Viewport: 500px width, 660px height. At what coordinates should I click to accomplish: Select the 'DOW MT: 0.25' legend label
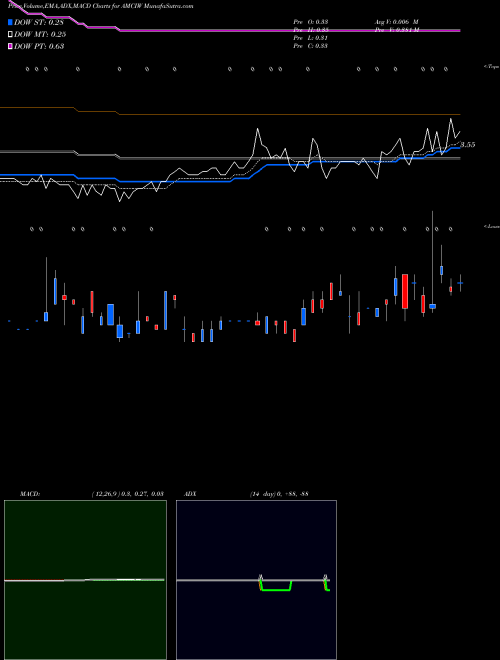pyautogui.click(x=40, y=34)
